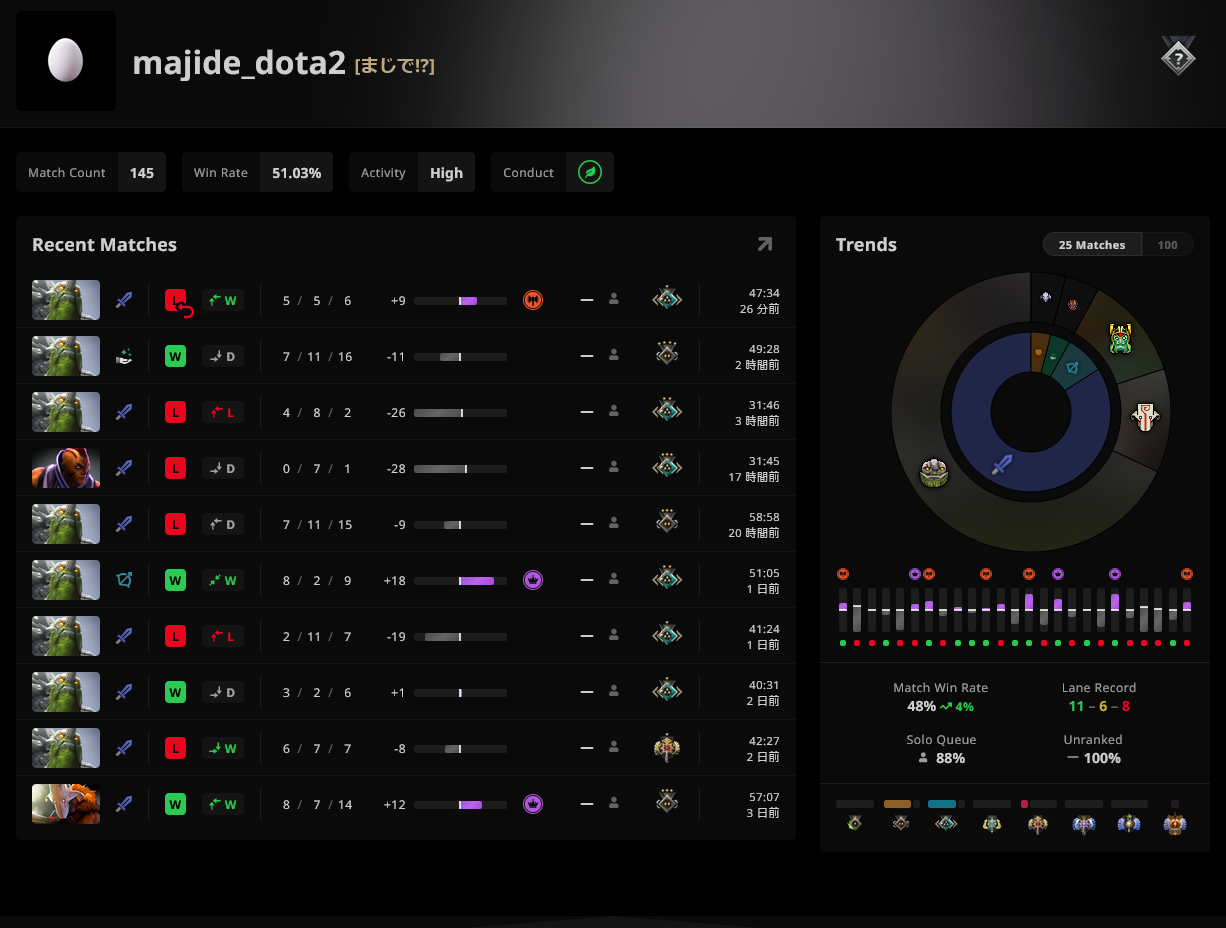Screen dimensions: 1226x928
Task: Click the Juggernaut hero portrait in 57:07 match
Action: [66, 804]
